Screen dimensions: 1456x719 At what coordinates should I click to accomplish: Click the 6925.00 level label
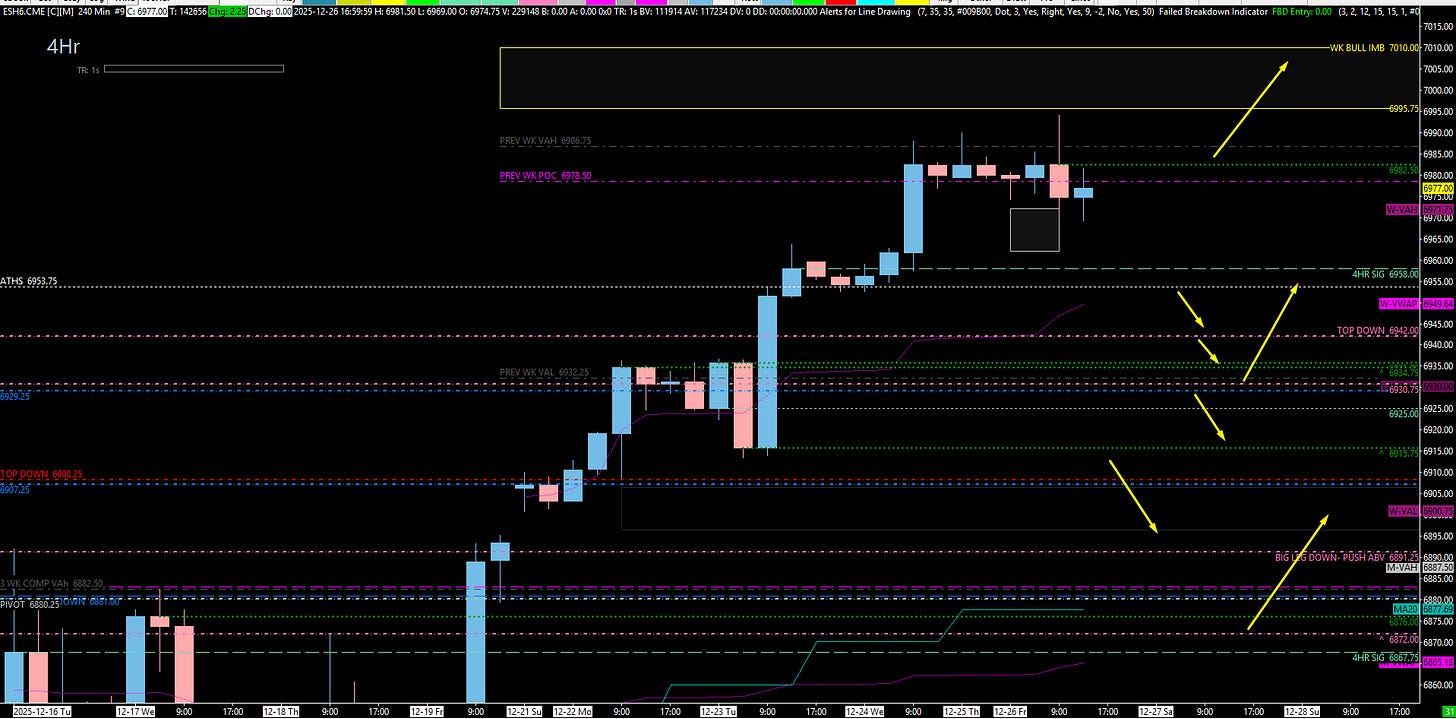point(1404,413)
